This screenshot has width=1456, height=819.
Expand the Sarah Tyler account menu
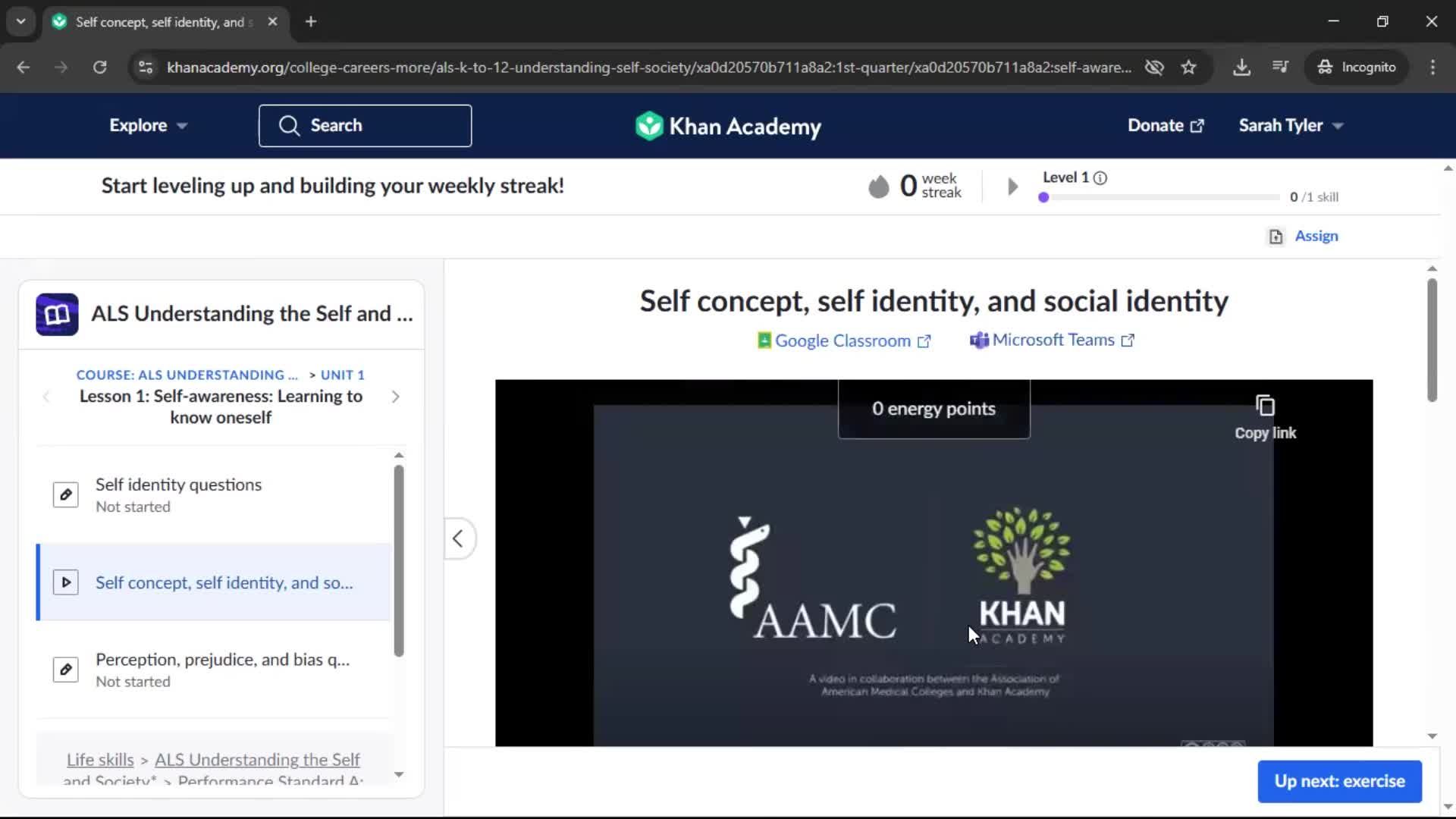(1291, 125)
